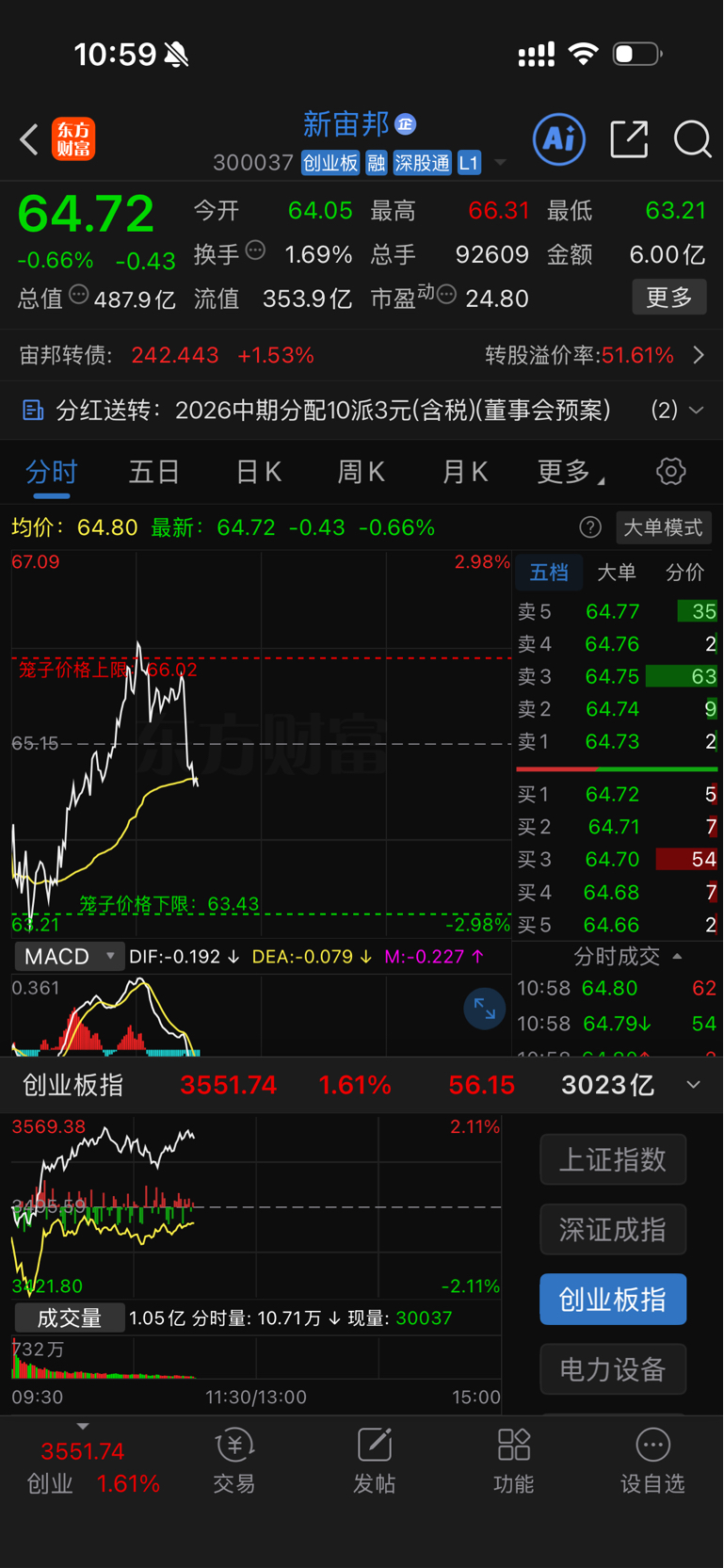Tap the buy-sell ratio bar

pyautogui.click(x=617, y=768)
